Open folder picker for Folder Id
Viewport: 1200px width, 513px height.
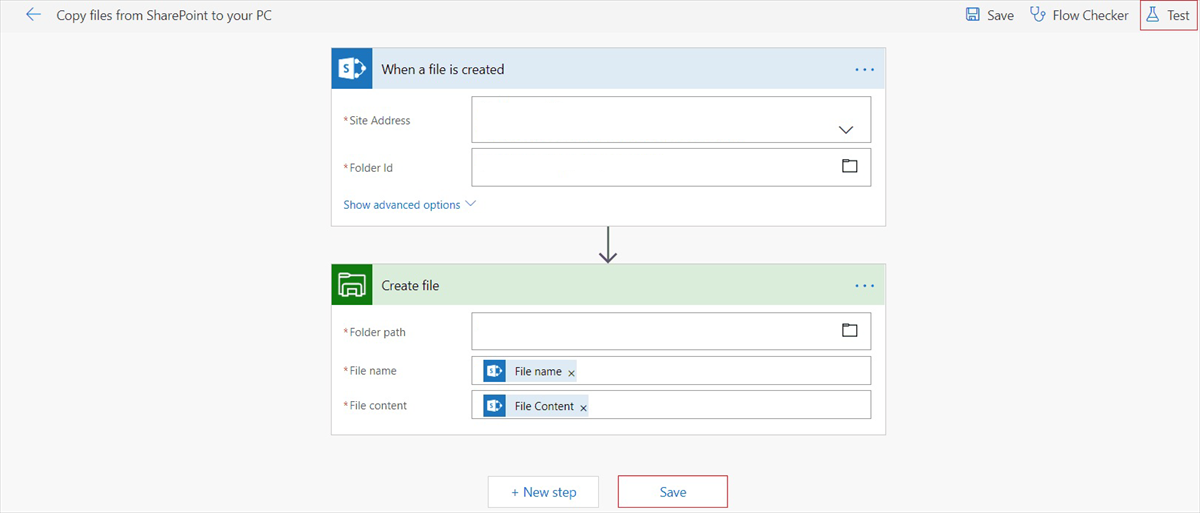click(x=850, y=166)
